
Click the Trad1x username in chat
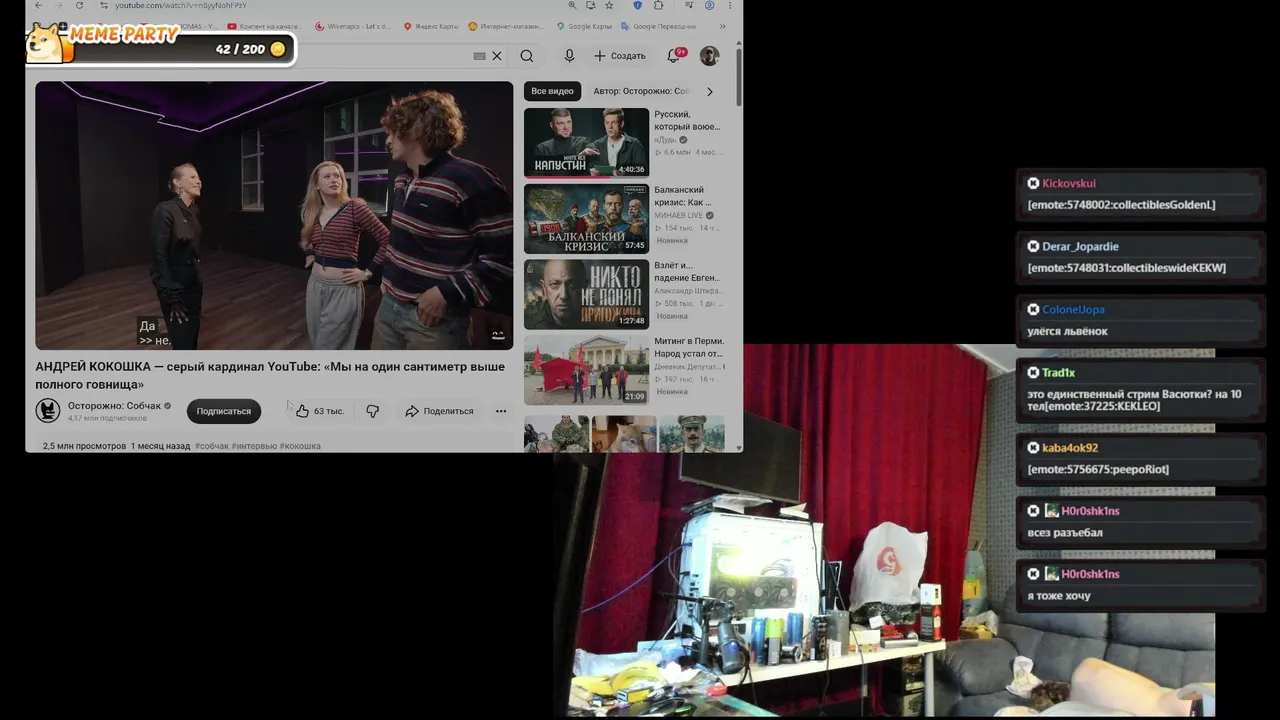coord(1058,372)
